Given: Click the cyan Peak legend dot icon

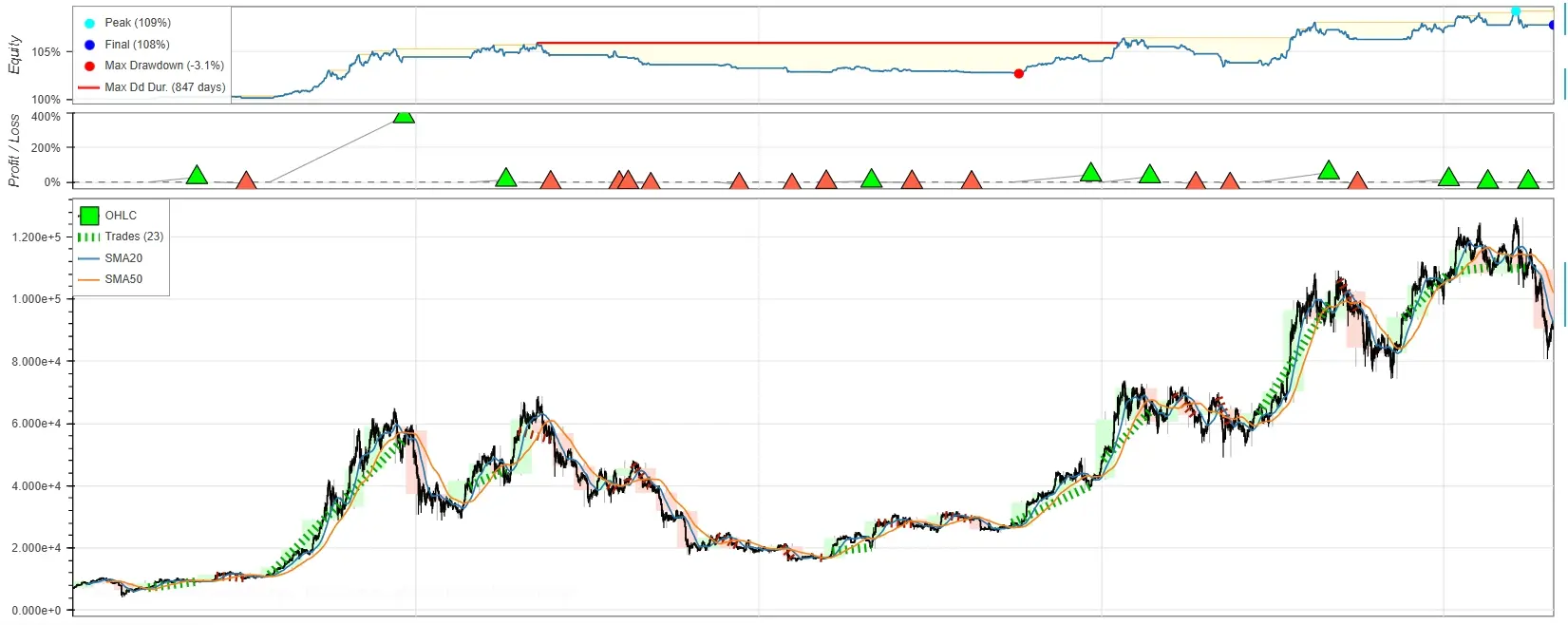Looking at the screenshot, I should pos(89,23).
